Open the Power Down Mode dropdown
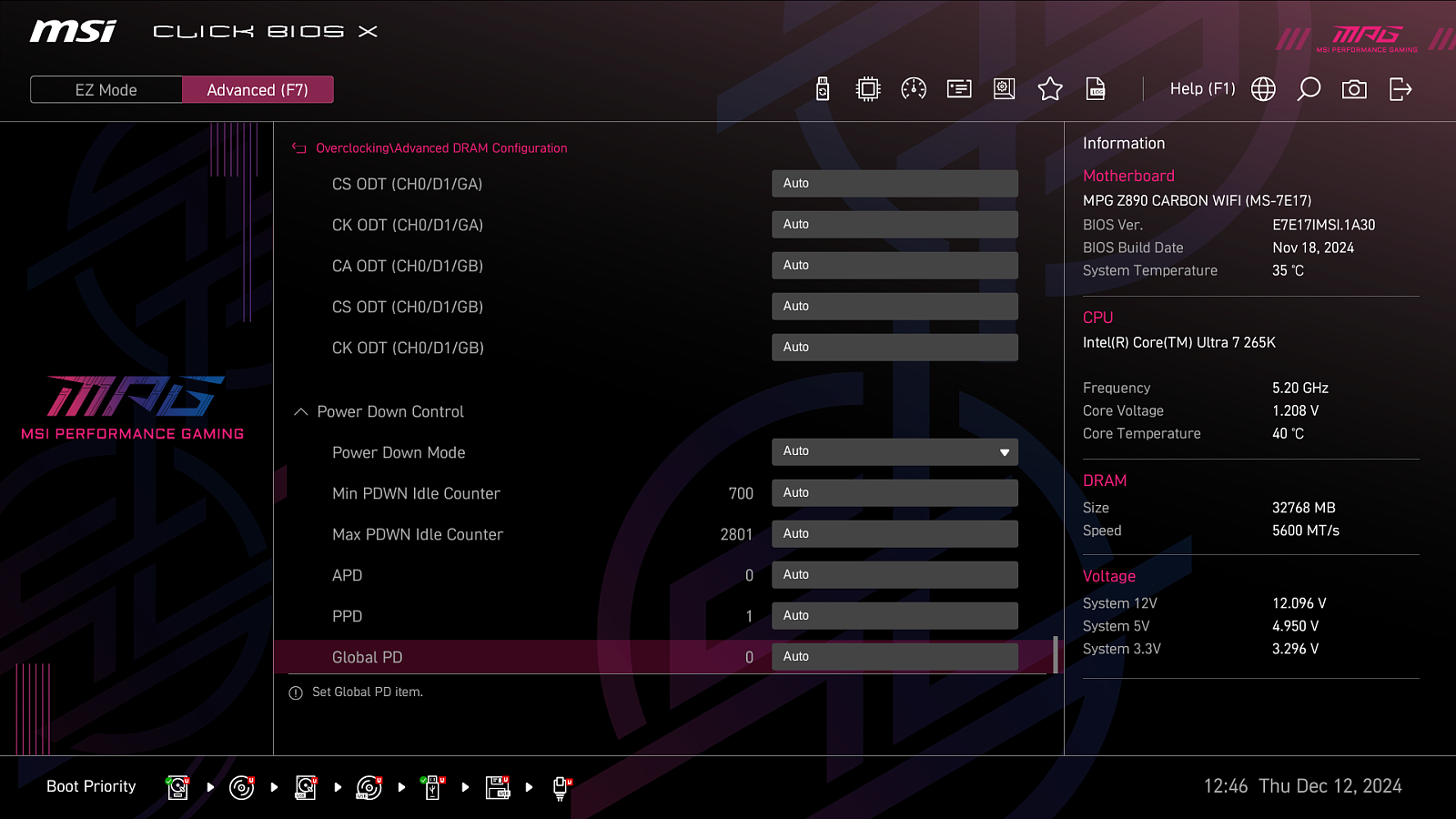The width and height of the screenshot is (1456, 819). pos(895,452)
